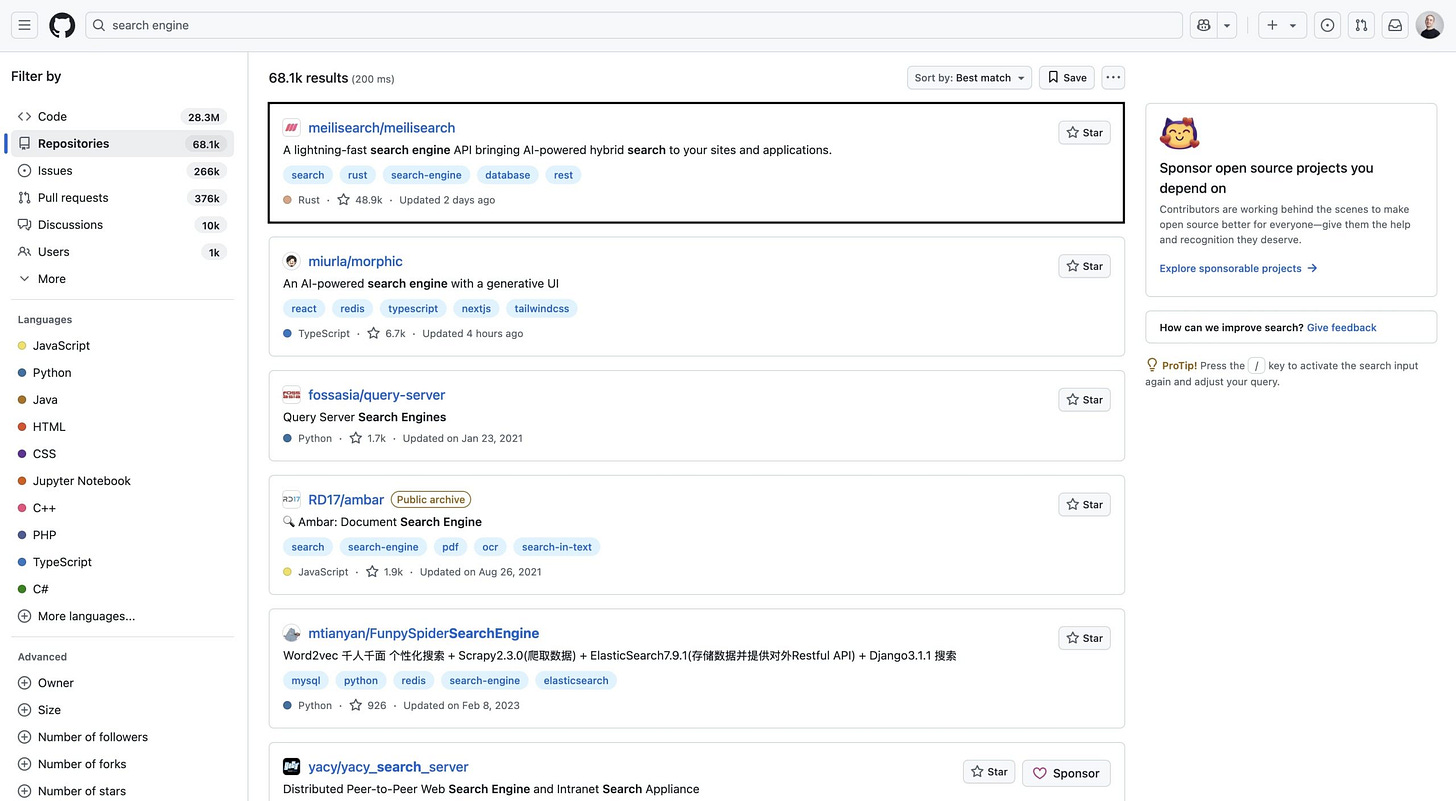This screenshot has width=1456, height=801.
Task: Click meilisearch repository avatar icon
Action: (291, 128)
